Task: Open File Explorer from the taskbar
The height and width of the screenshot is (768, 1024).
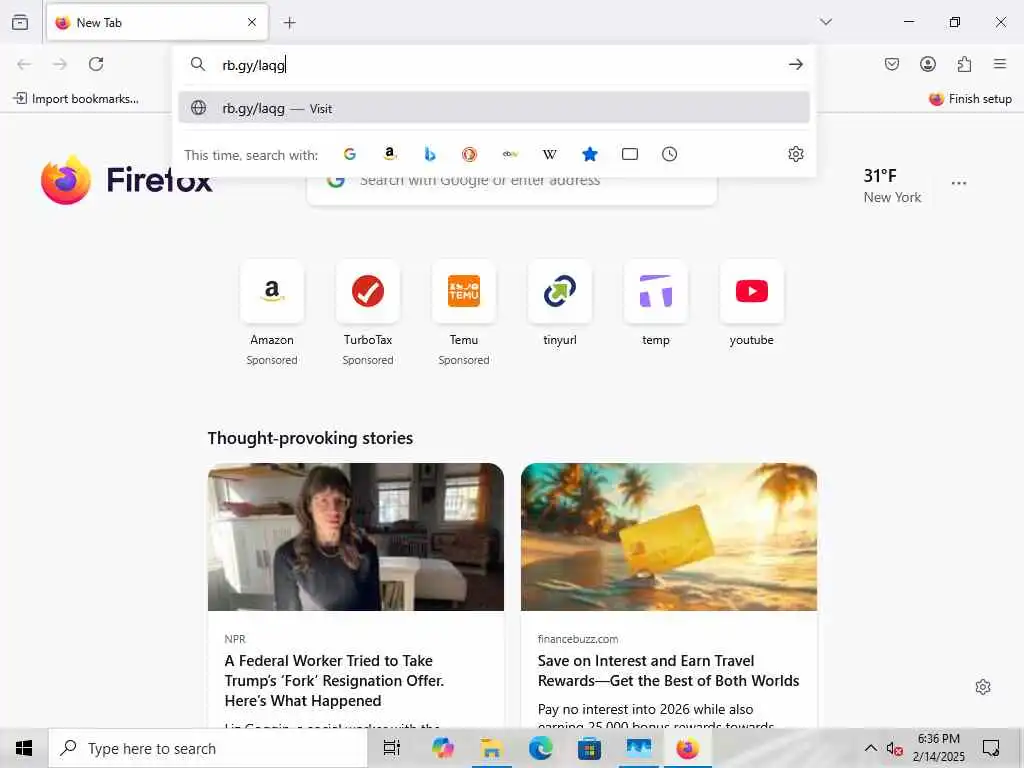Action: 491,748
